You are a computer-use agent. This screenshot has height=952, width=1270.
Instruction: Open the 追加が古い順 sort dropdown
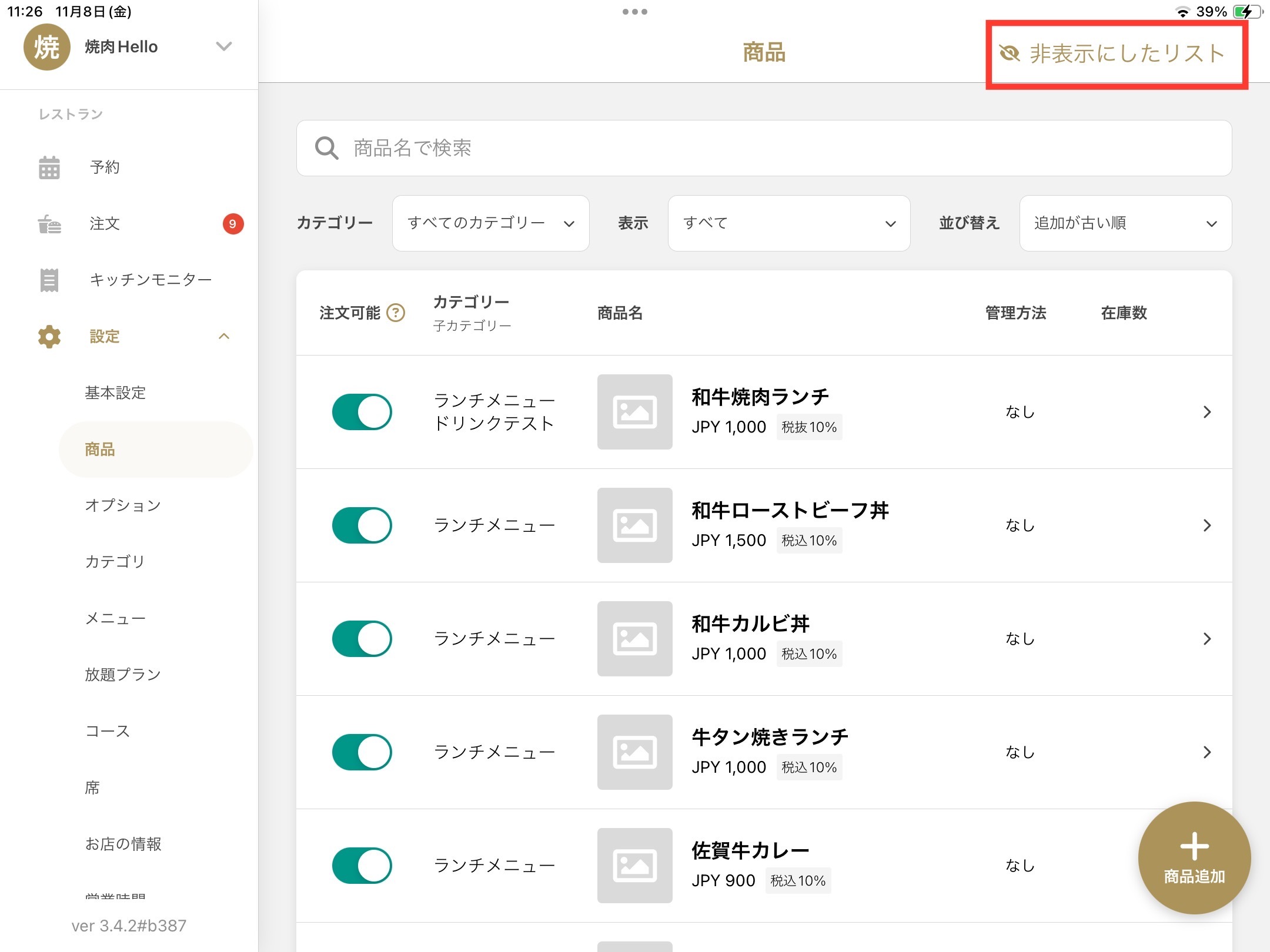pos(1125,223)
